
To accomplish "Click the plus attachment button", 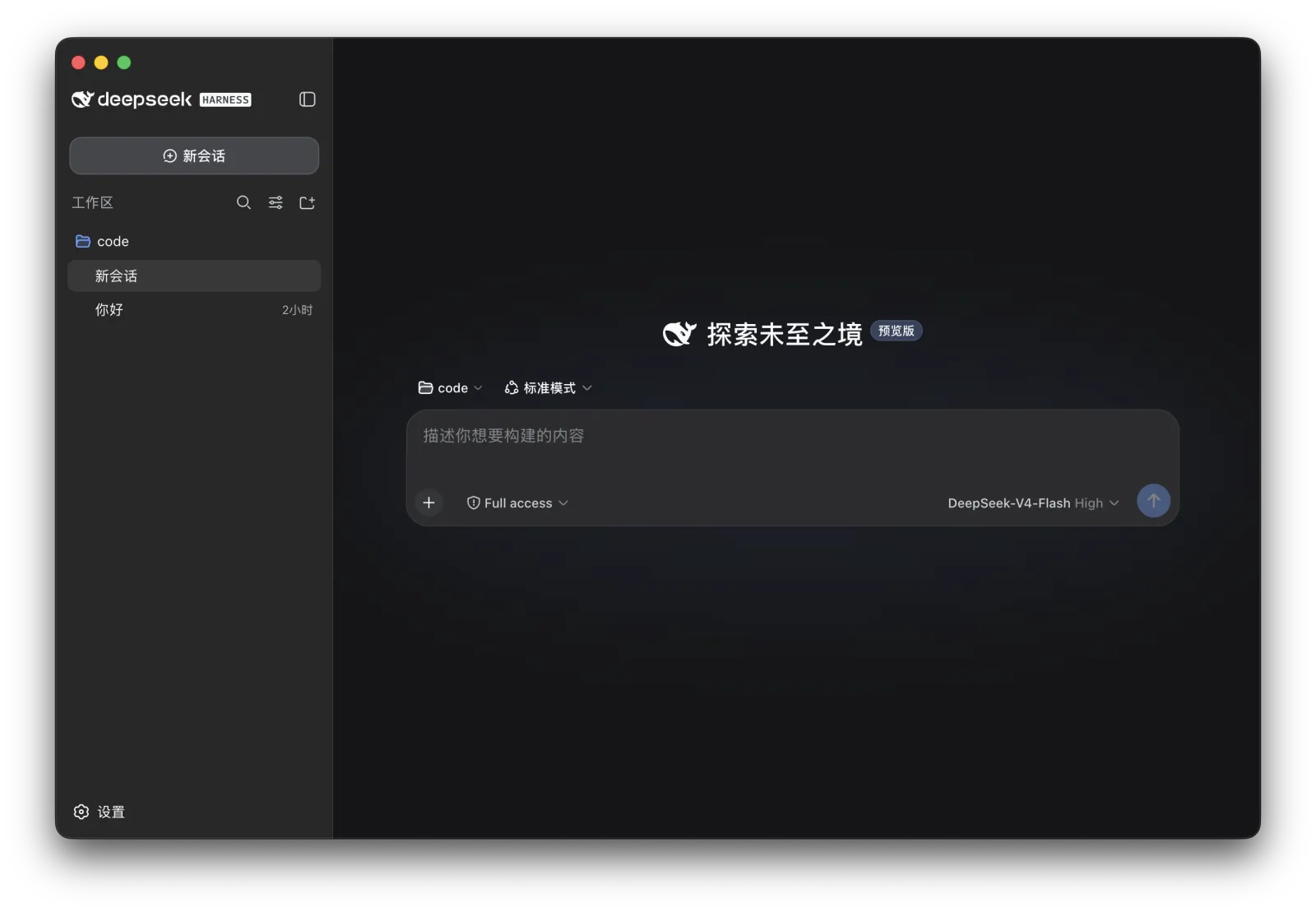I will coord(429,502).
